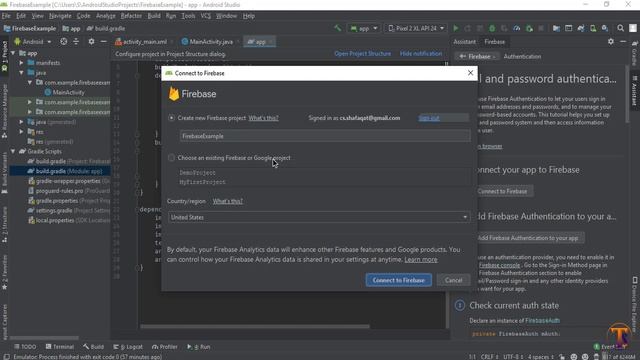The height and width of the screenshot is (360, 640).
Task: Collapse the Gradle Scripts node
Action: (13, 151)
